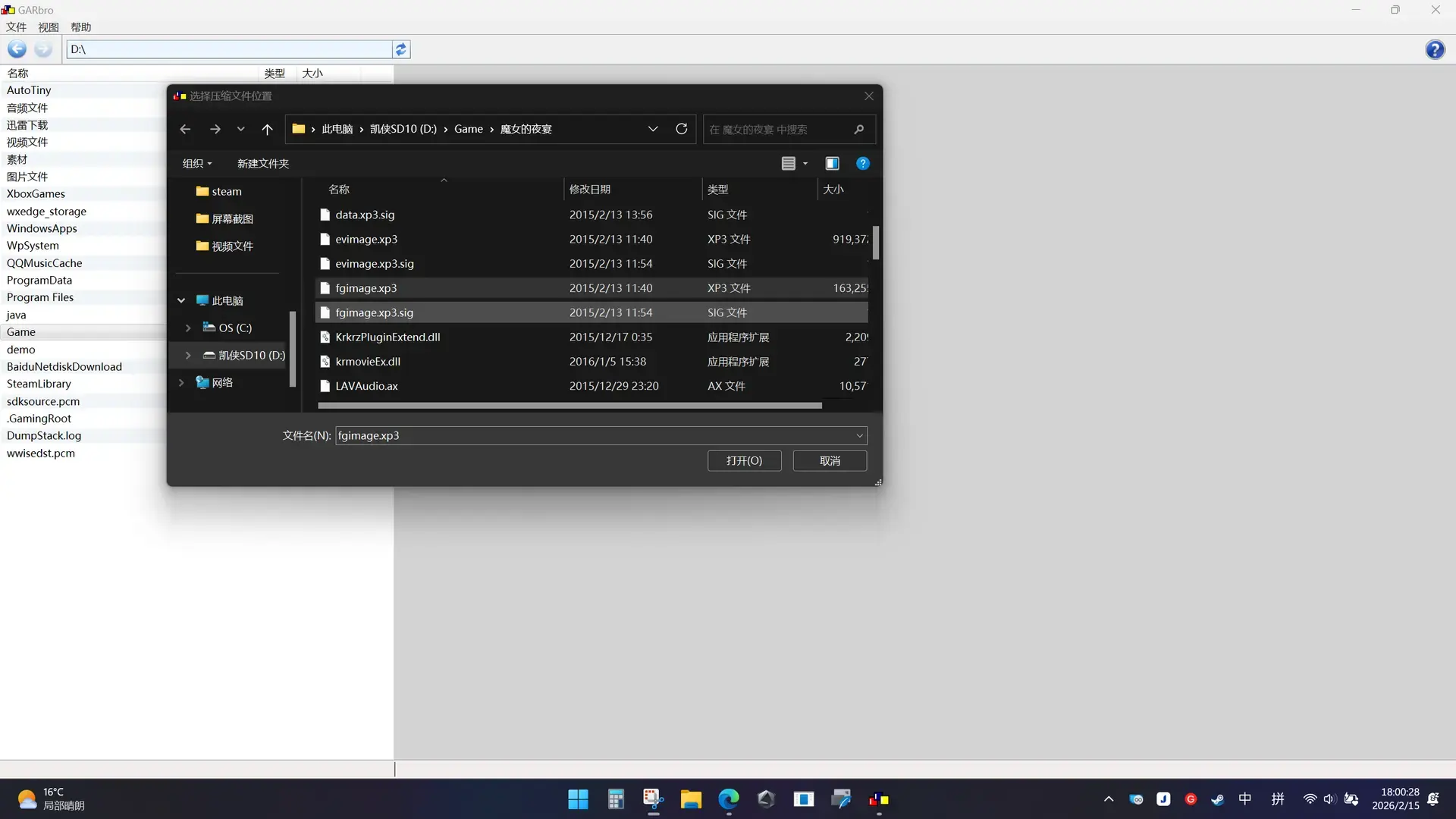This screenshot has height=819, width=1456.
Task: Open address bar history dropdown
Action: tap(653, 129)
